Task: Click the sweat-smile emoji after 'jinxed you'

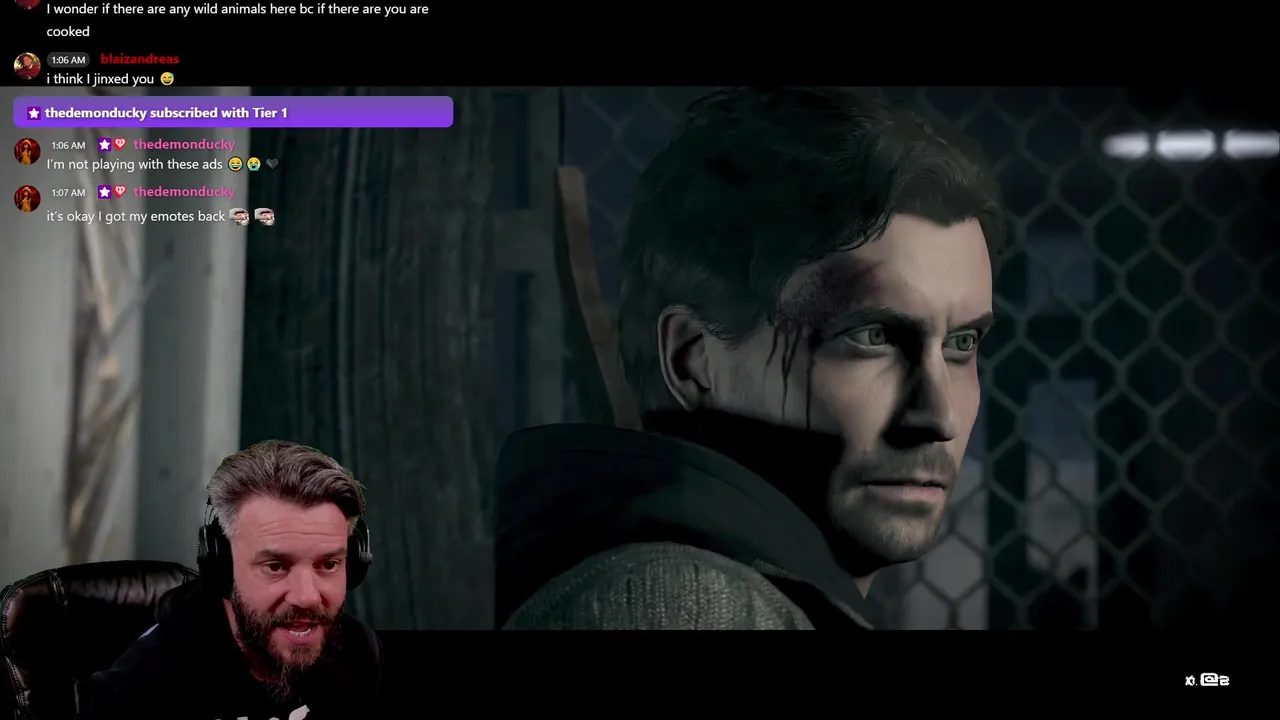Action: tap(167, 79)
